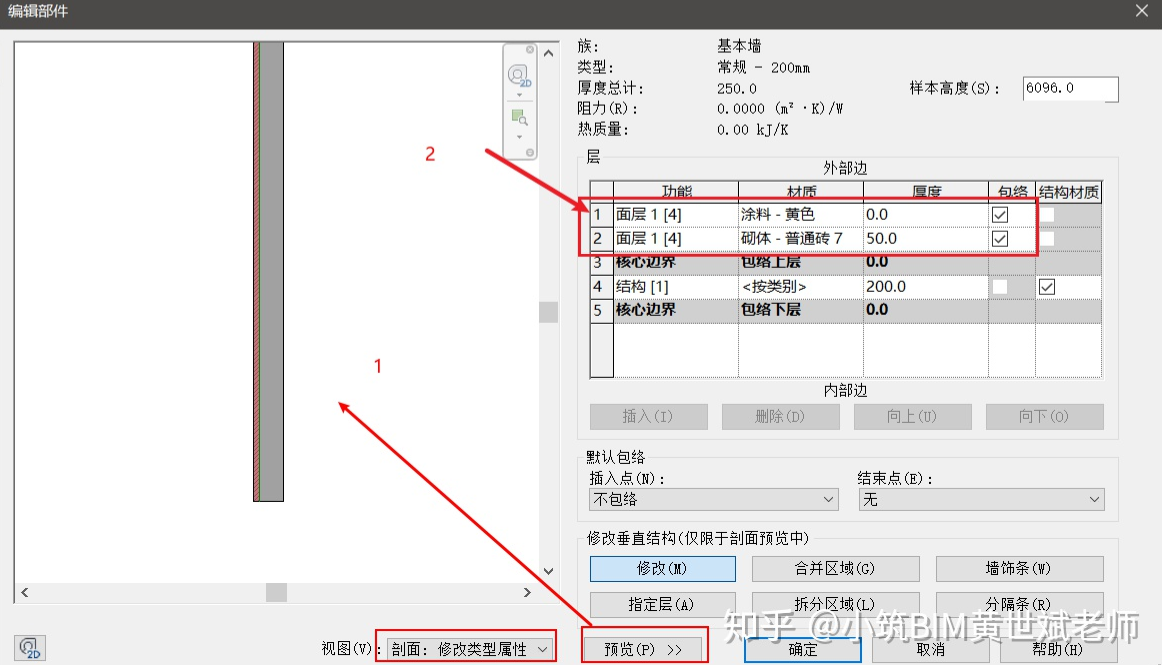1162x665 pixels.
Task: Expand the 结束点 dropdown showing 无
Action: coord(982,500)
